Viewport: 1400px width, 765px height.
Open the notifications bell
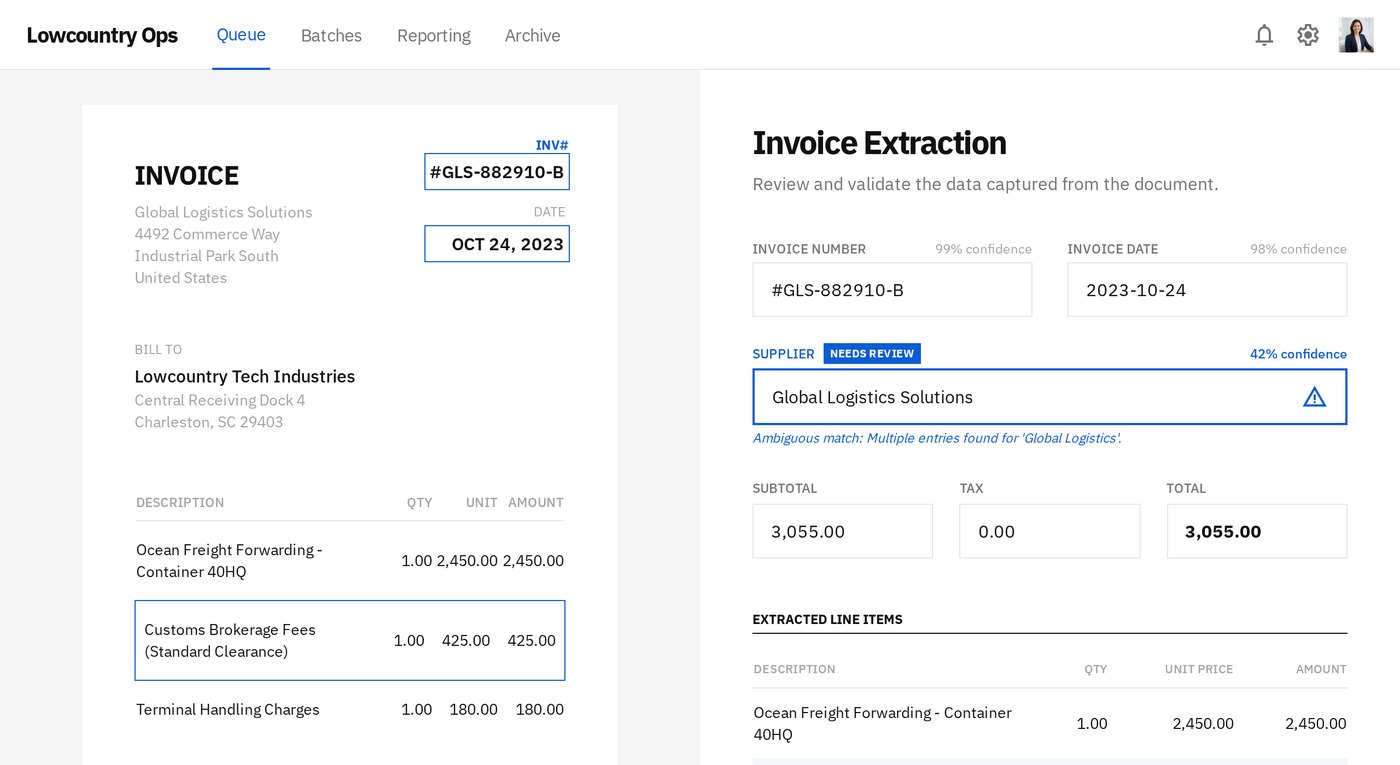(x=1264, y=35)
